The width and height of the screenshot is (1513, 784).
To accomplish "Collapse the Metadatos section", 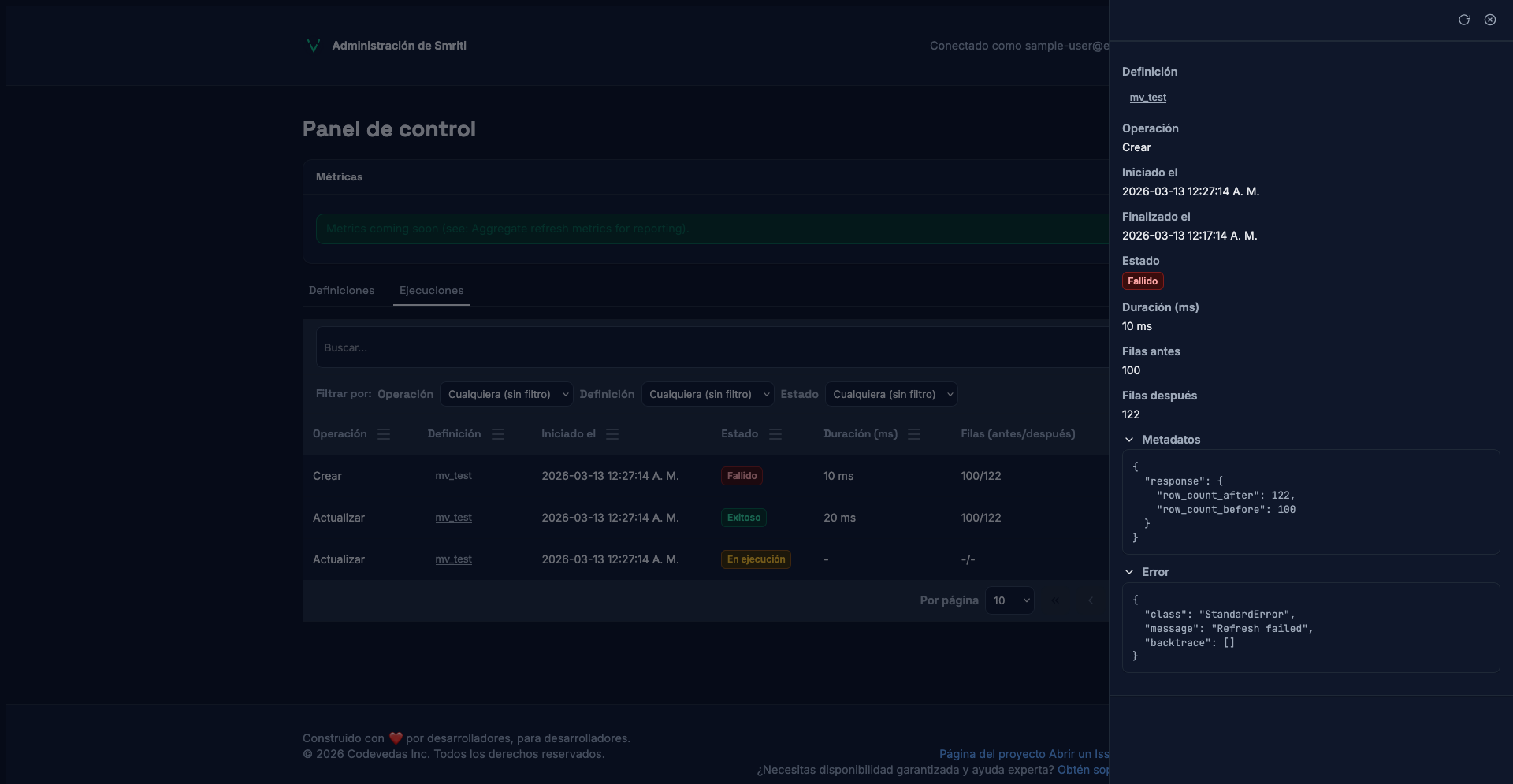I will [1129, 440].
